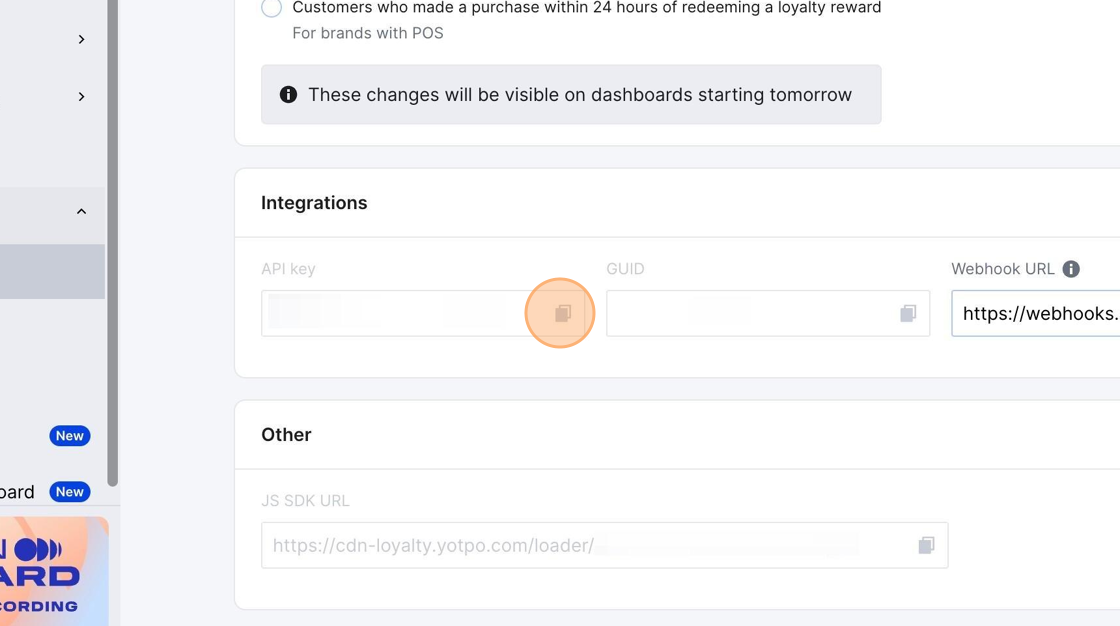Screen dimensions: 1120x626
Task: Copy the GUID value
Action: (908, 314)
